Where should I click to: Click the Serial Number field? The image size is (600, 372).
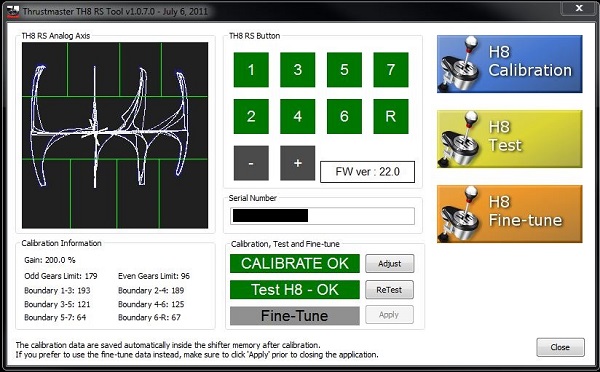pyautogui.click(x=322, y=216)
